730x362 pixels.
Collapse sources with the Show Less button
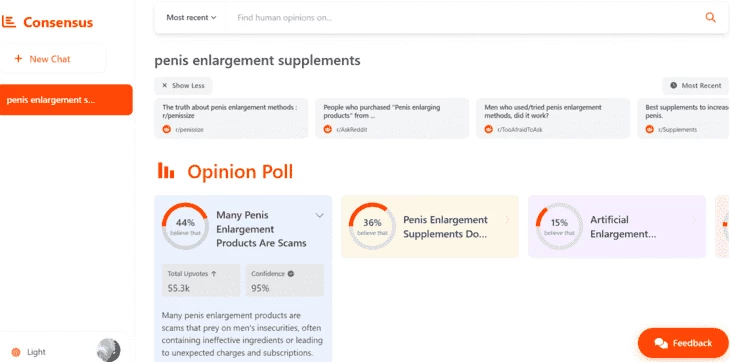(183, 86)
